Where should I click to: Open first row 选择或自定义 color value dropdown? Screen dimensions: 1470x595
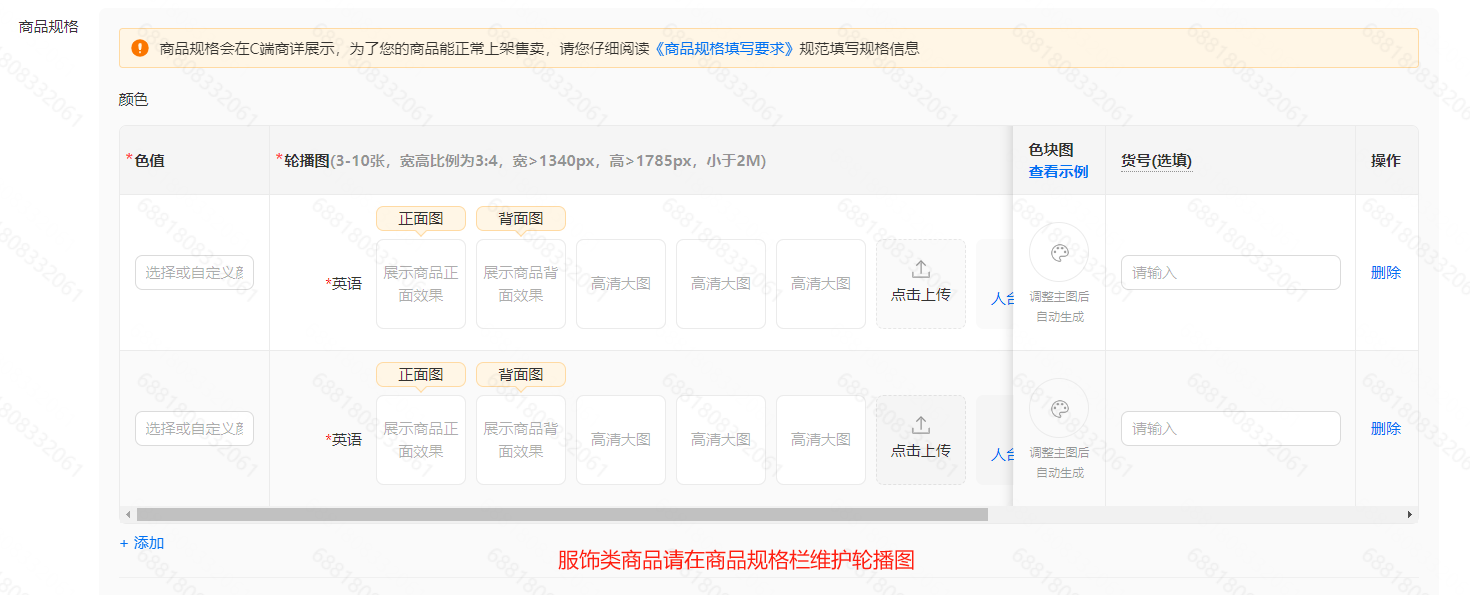coord(194,272)
